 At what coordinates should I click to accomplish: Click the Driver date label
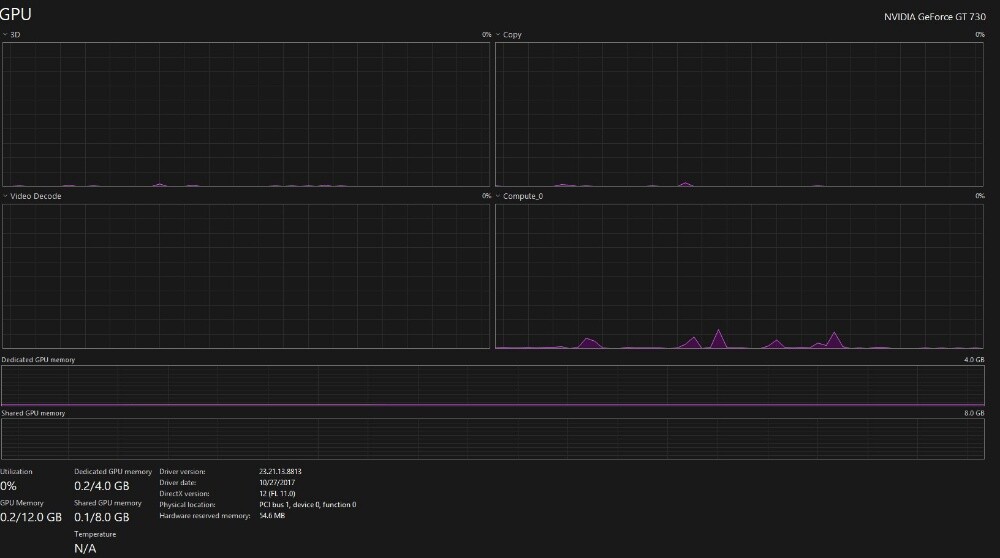point(178,483)
